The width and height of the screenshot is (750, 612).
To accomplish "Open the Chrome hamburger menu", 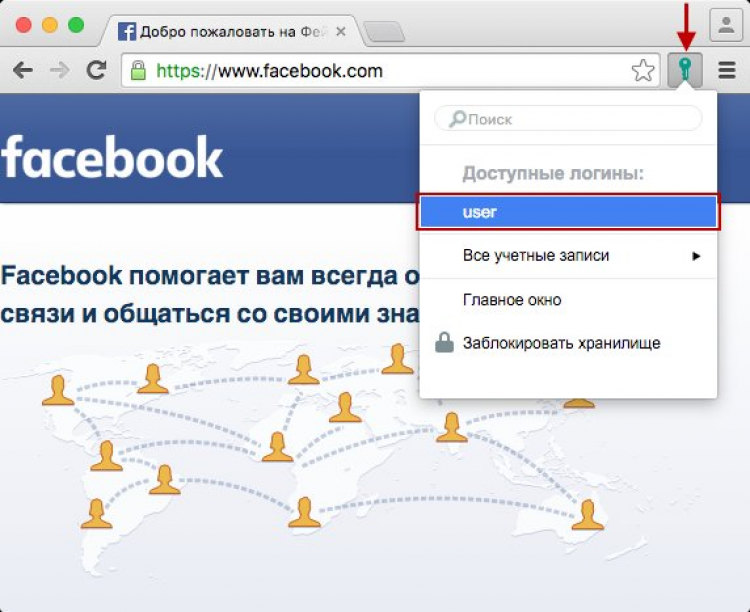I will (x=727, y=70).
